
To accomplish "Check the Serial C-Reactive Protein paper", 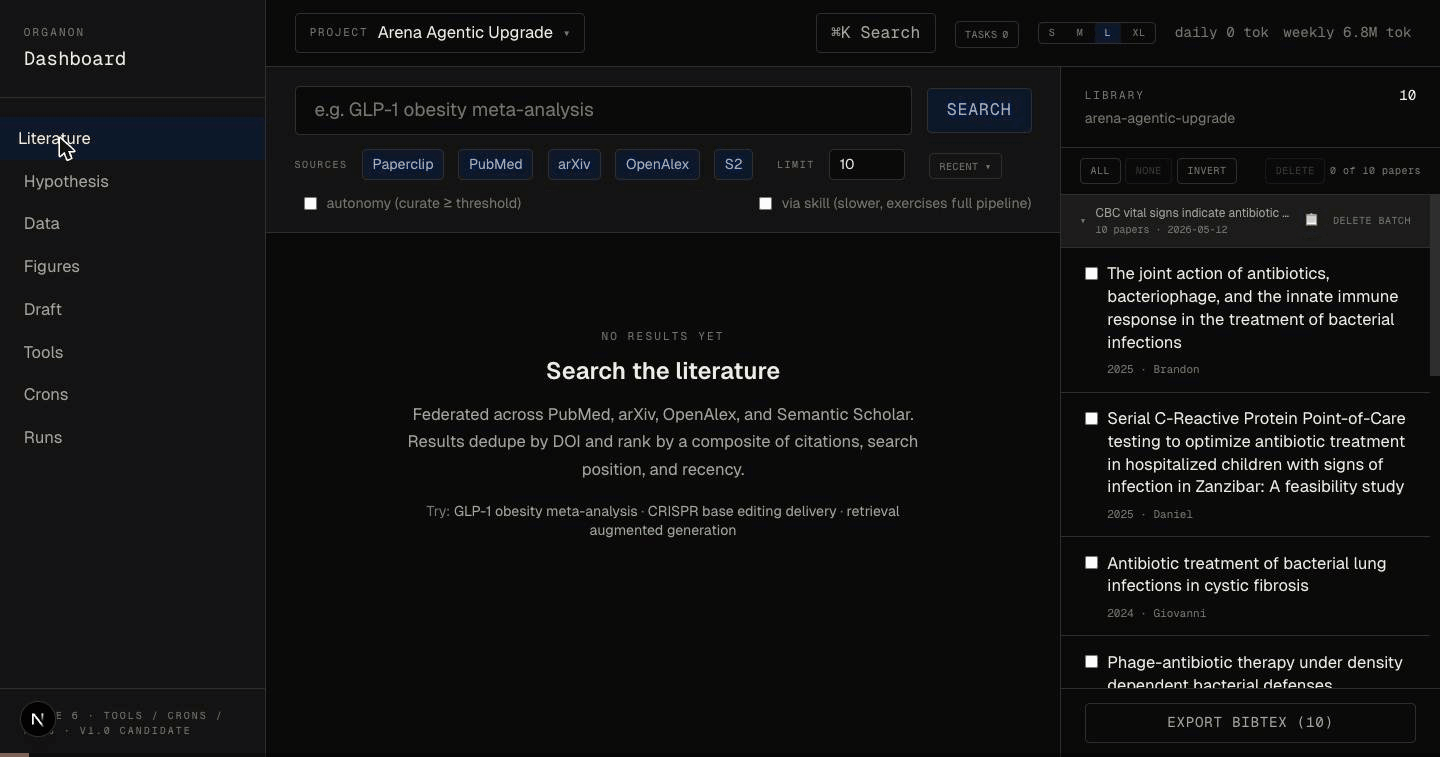I will pos(1091,418).
